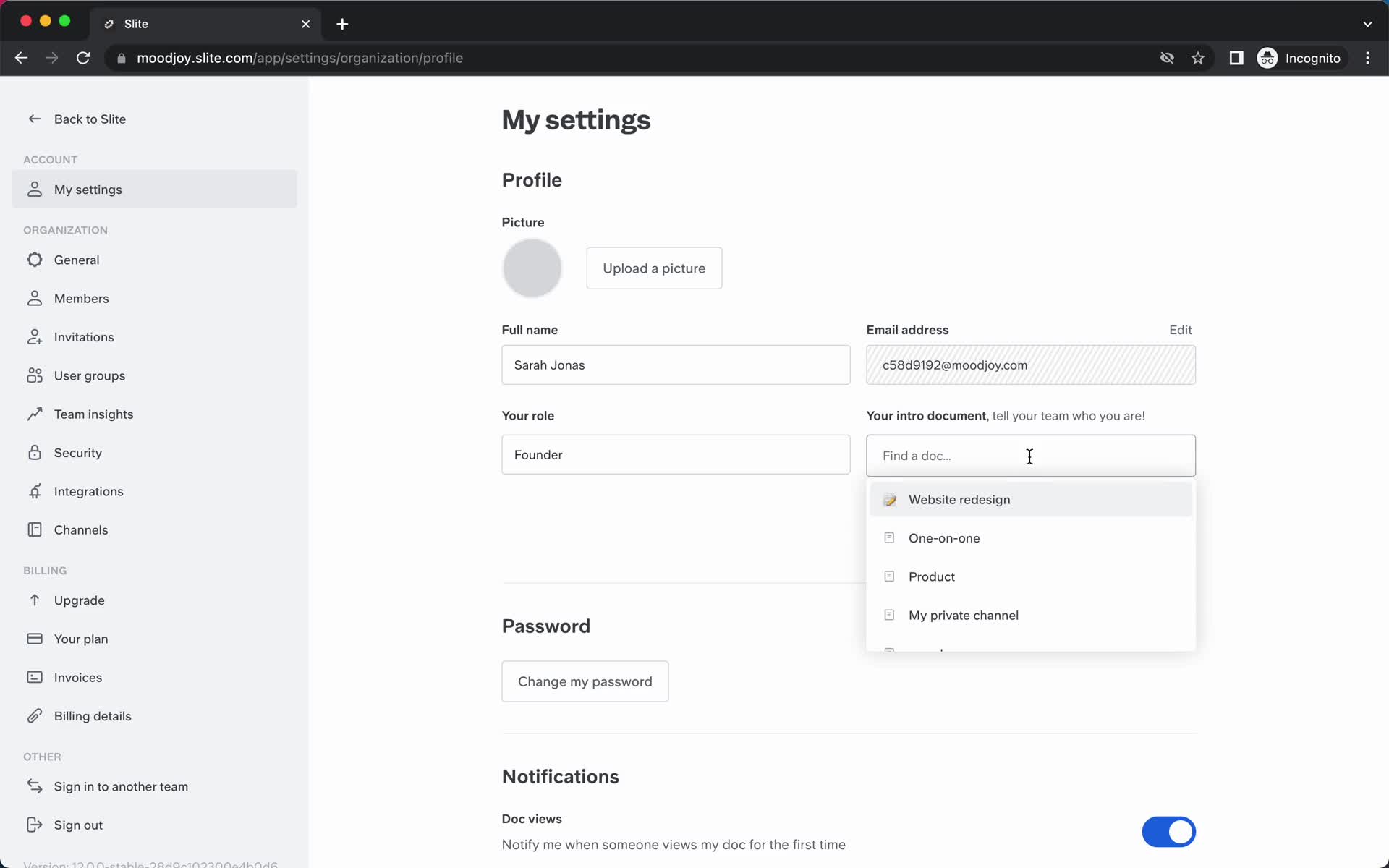Screen dimensions: 1389x868
Task: Click the User groups icon
Action: pos(34,375)
